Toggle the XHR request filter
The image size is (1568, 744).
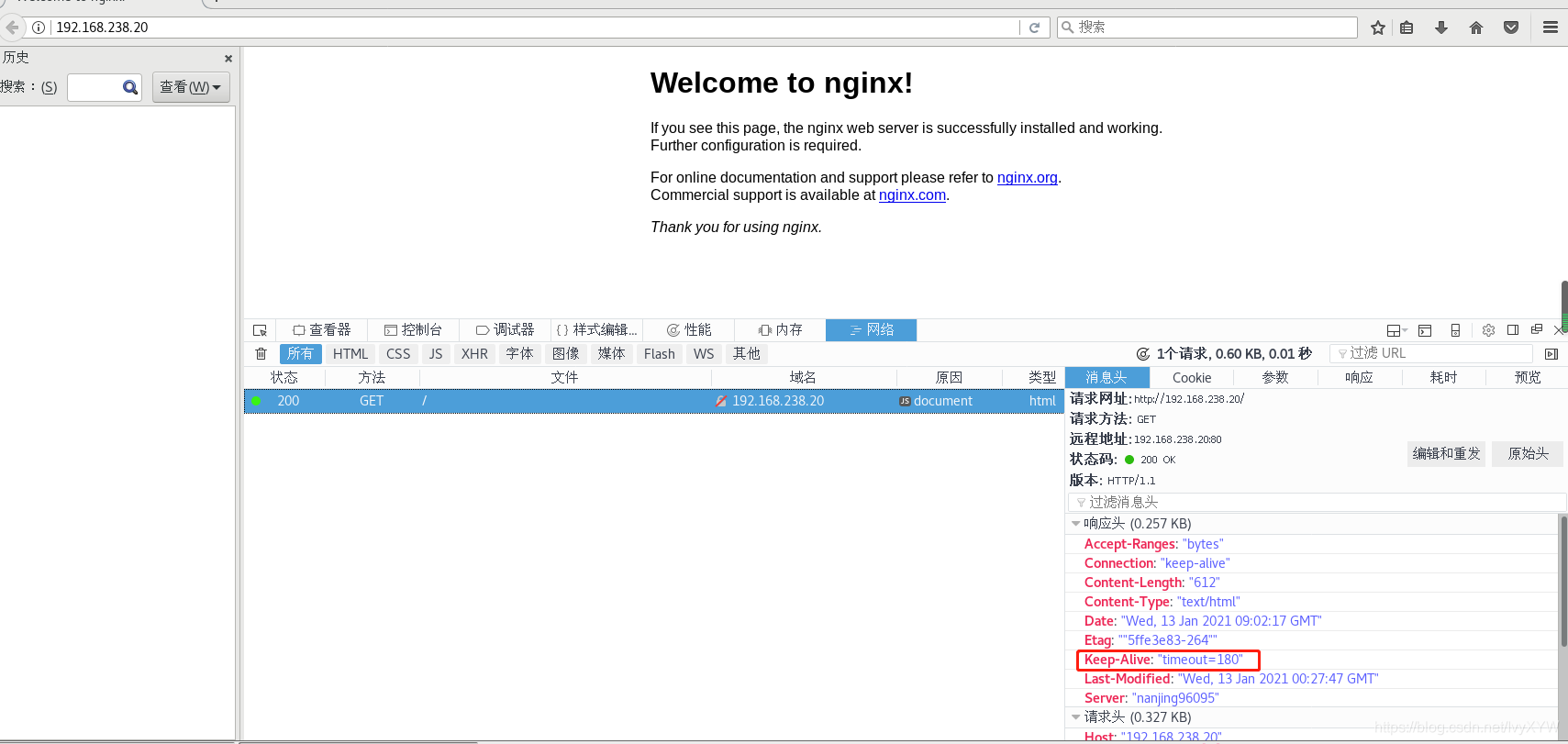474,354
